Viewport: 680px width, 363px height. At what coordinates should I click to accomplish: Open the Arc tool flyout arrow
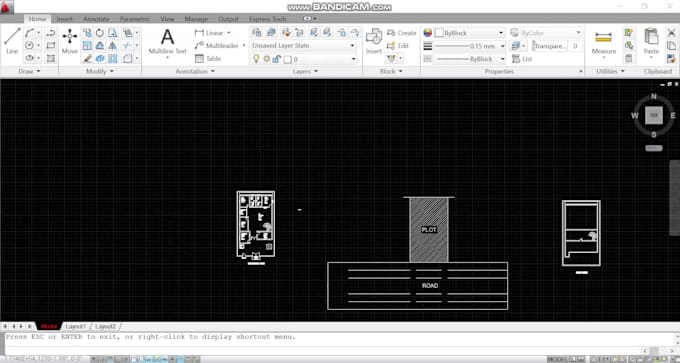coord(38,33)
